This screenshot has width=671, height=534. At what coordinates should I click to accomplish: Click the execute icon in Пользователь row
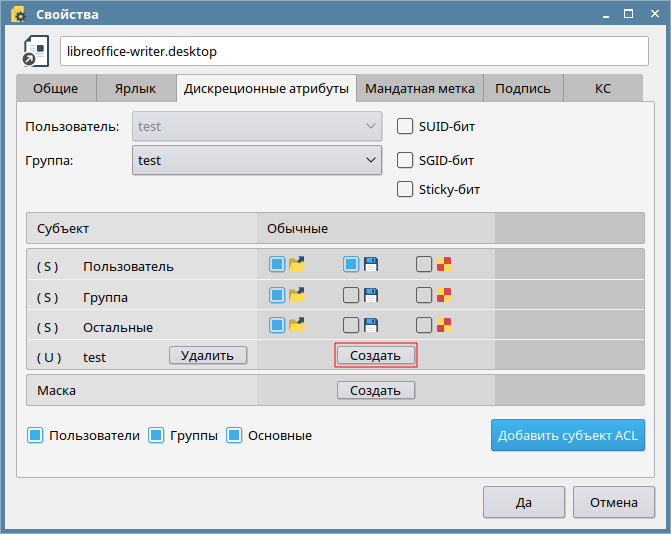point(444,265)
